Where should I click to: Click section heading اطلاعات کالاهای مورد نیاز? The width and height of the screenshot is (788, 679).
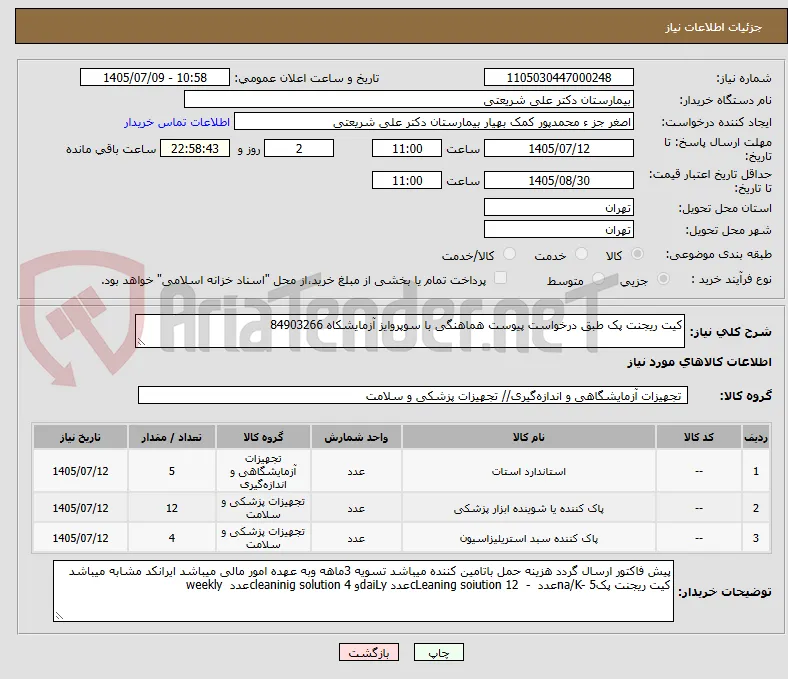pyautogui.click(x=699, y=362)
